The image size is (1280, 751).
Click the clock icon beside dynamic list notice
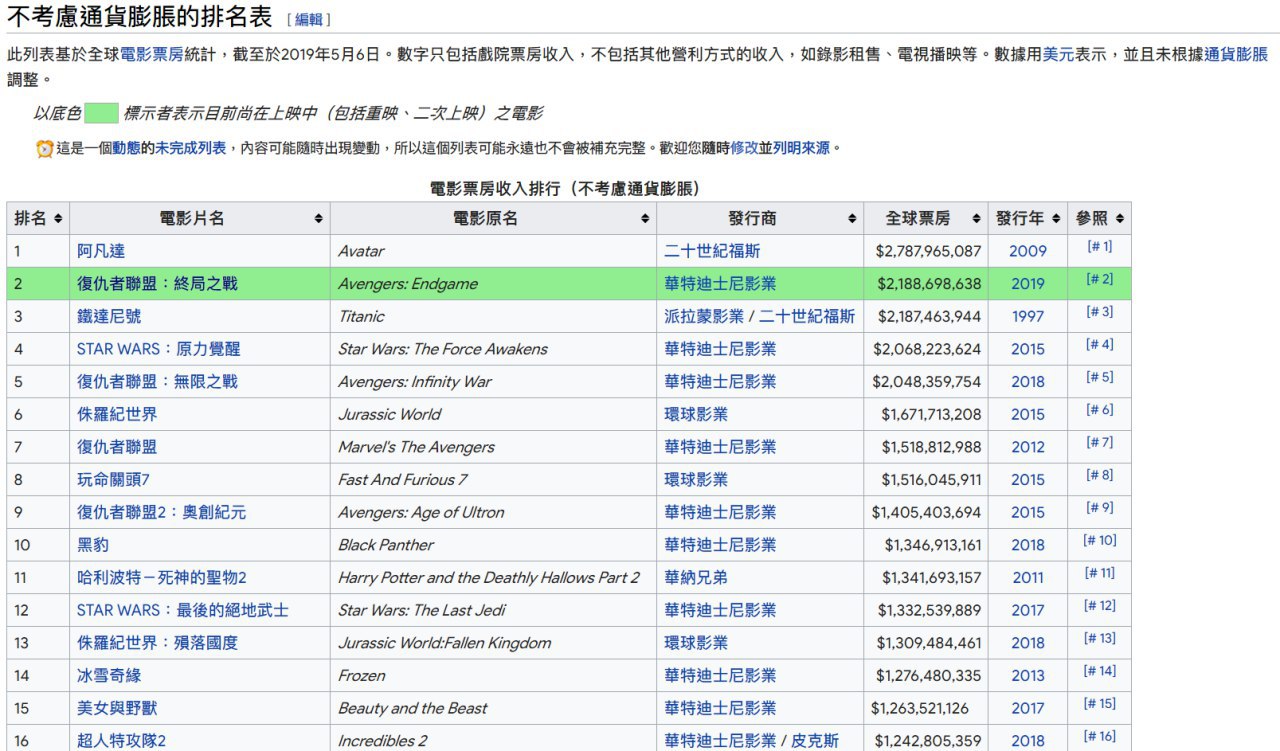(x=45, y=149)
